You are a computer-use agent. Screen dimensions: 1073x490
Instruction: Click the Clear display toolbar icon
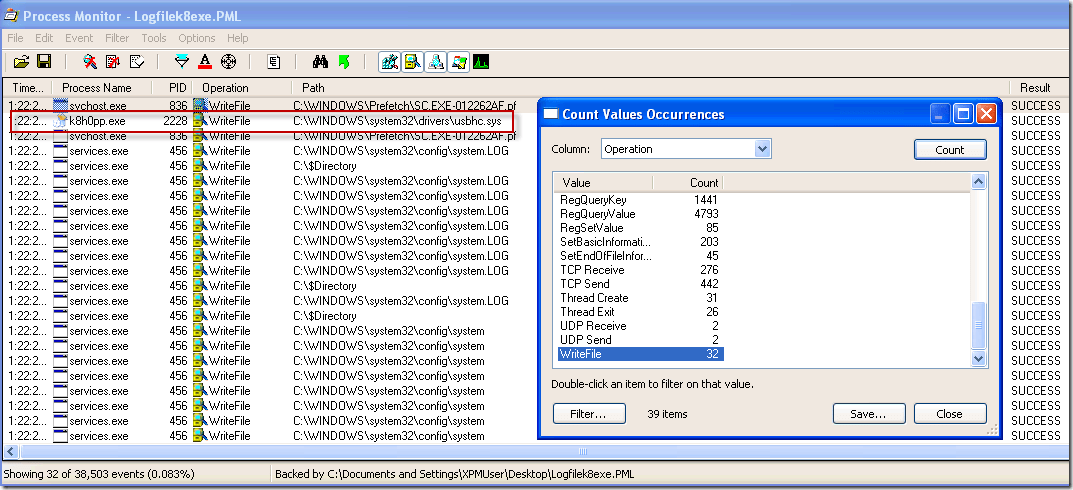[137, 62]
